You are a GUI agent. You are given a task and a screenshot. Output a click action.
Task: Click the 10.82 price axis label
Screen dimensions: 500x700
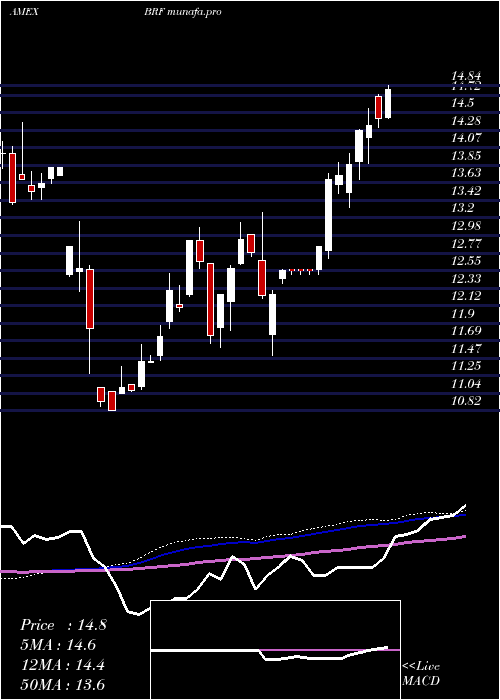click(x=467, y=401)
